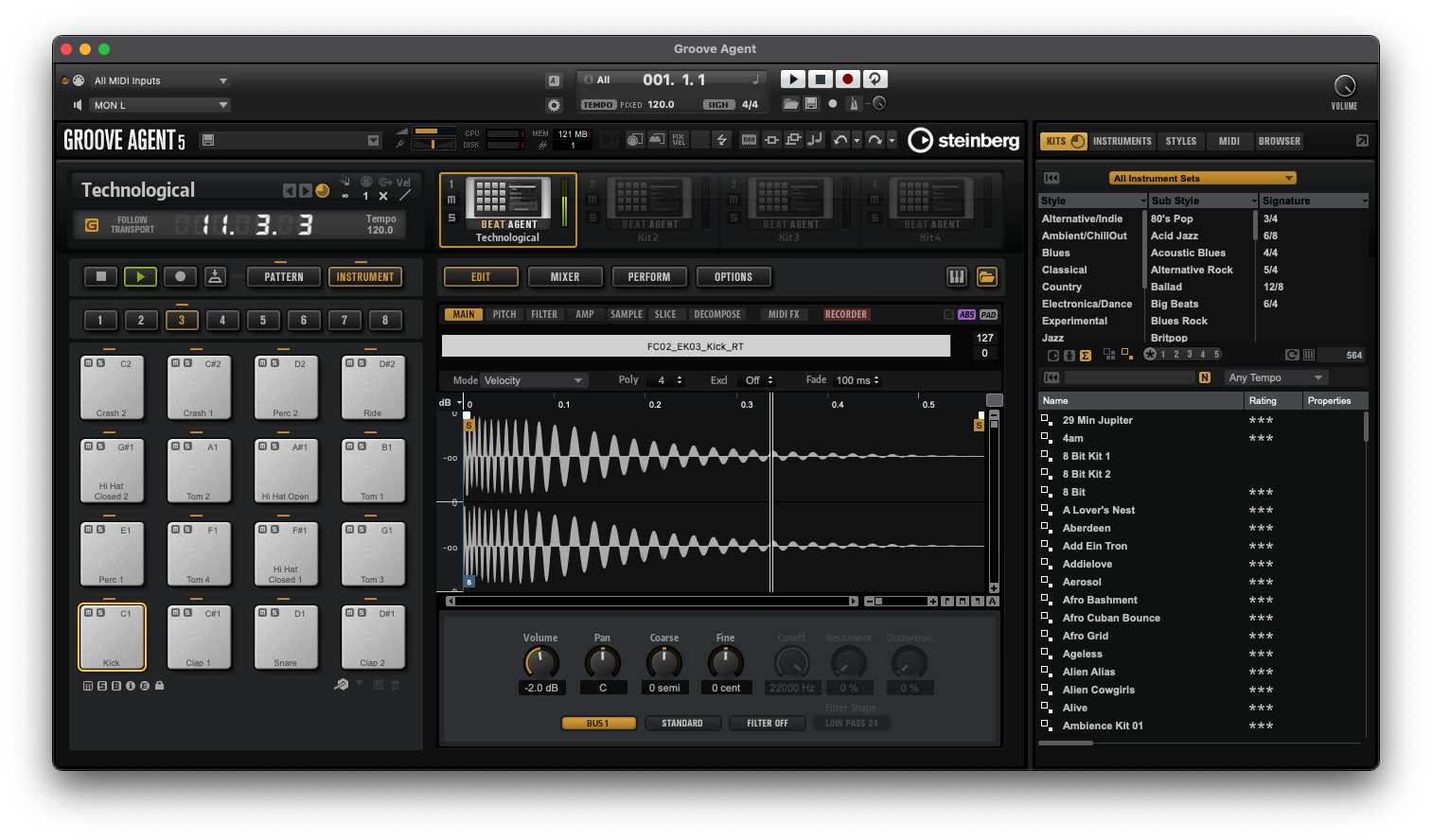Switch to the DECOMPOSE sub-tab
Image resolution: width=1432 pixels, height=840 pixels.
[717, 314]
